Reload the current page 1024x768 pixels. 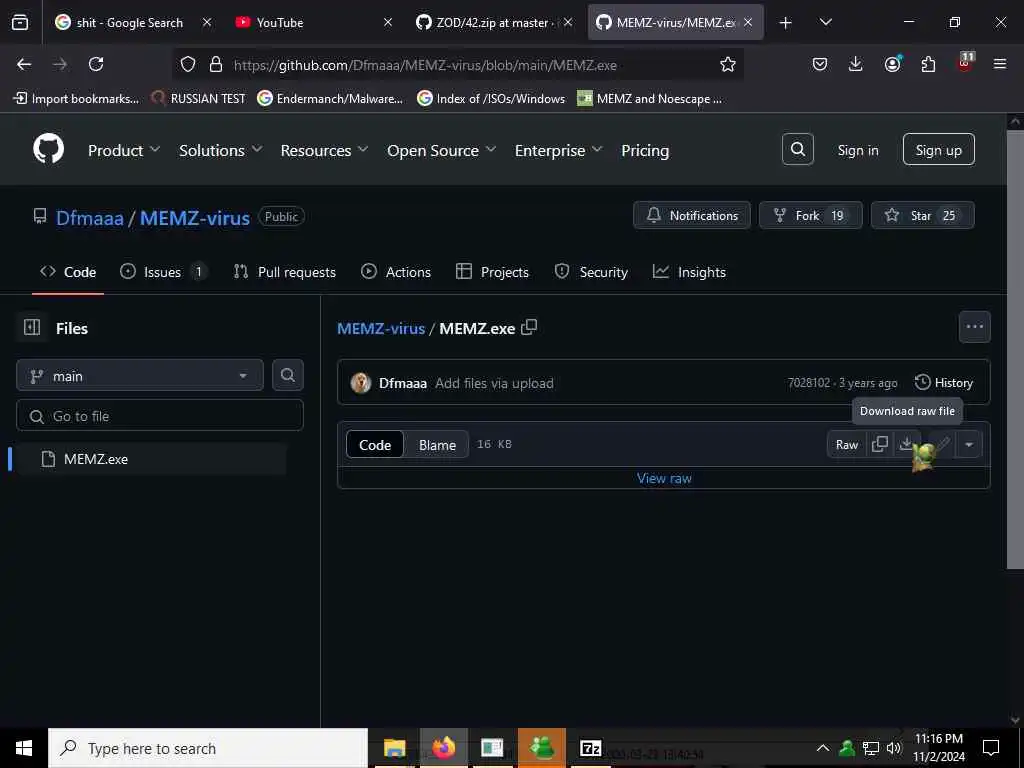[x=96, y=64]
